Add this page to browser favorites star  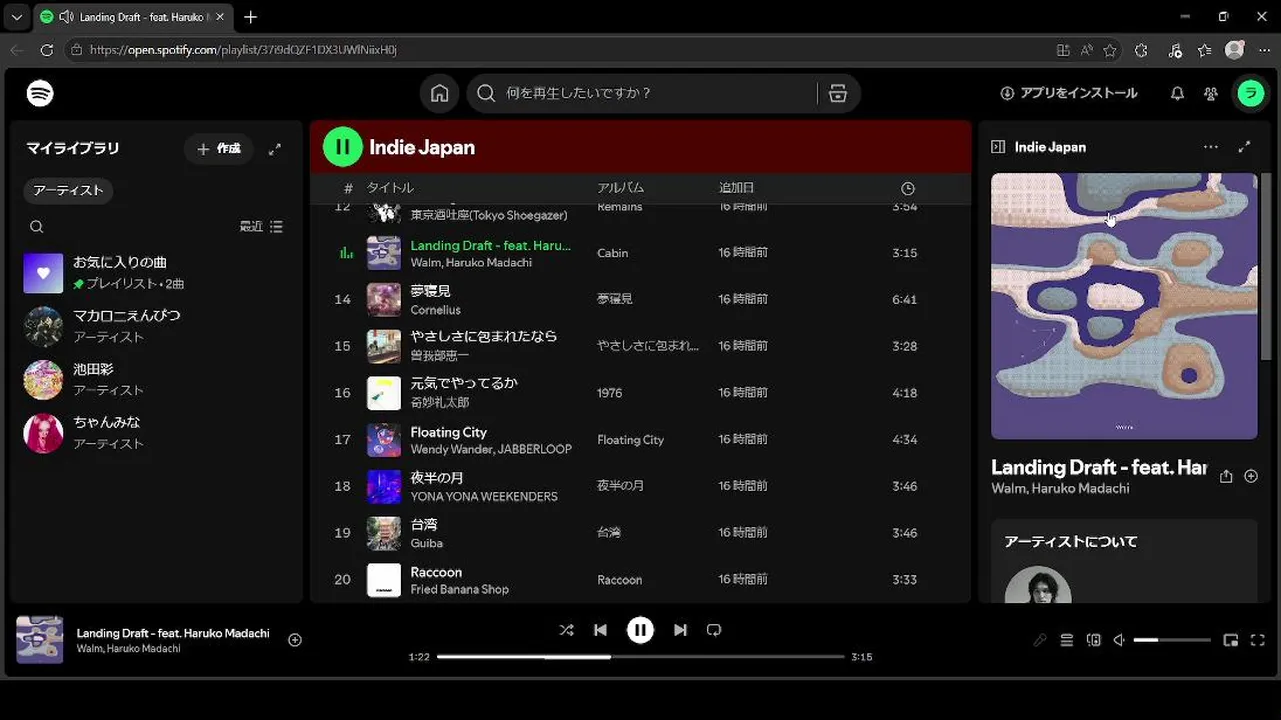pos(1111,50)
